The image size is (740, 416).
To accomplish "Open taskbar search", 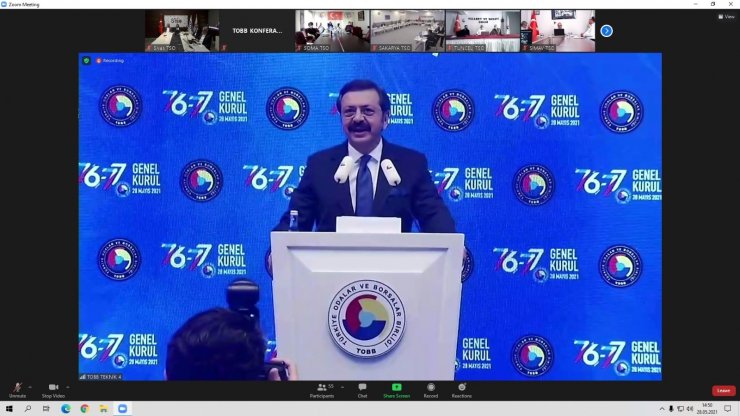I will point(28,408).
